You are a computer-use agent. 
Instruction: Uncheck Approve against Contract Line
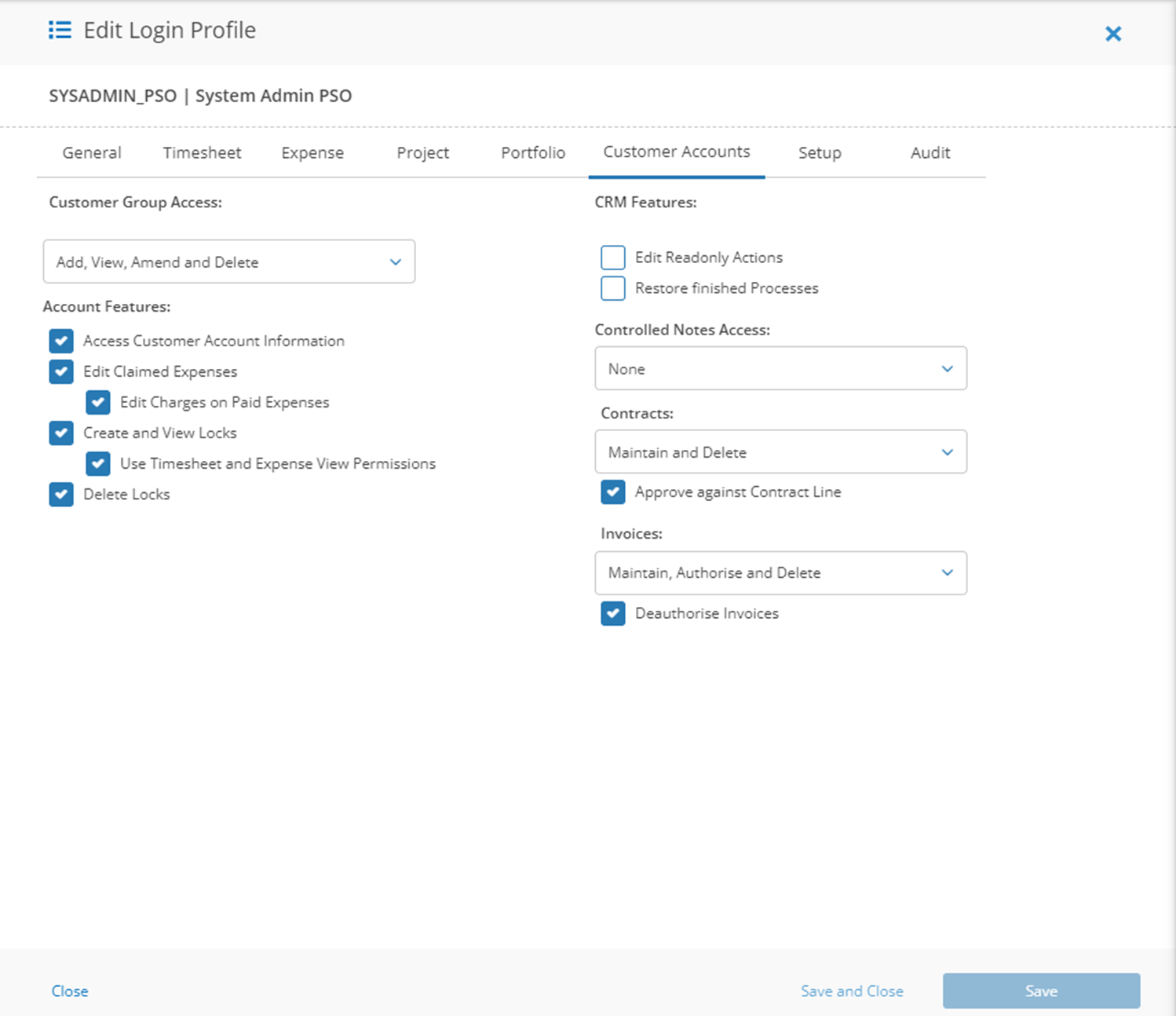coord(613,492)
